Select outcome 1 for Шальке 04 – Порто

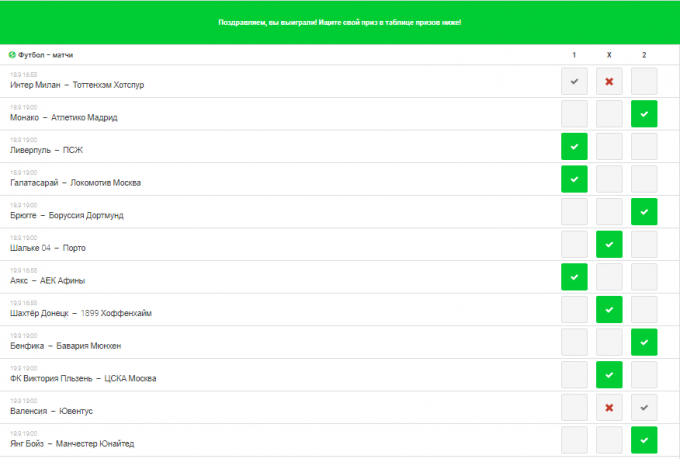click(x=574, y=244)
